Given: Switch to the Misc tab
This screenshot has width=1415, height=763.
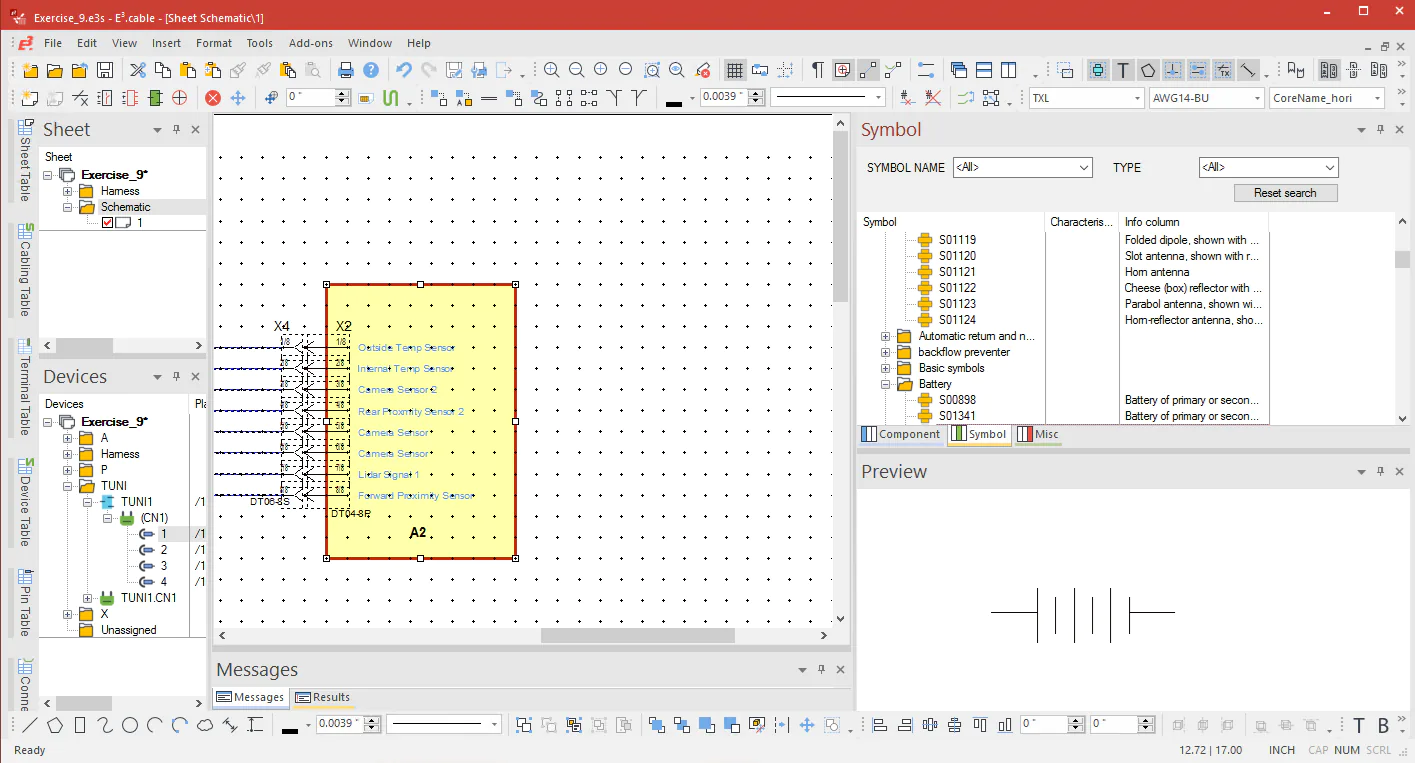Looking at the screenshot, I should click(1037, 435).
